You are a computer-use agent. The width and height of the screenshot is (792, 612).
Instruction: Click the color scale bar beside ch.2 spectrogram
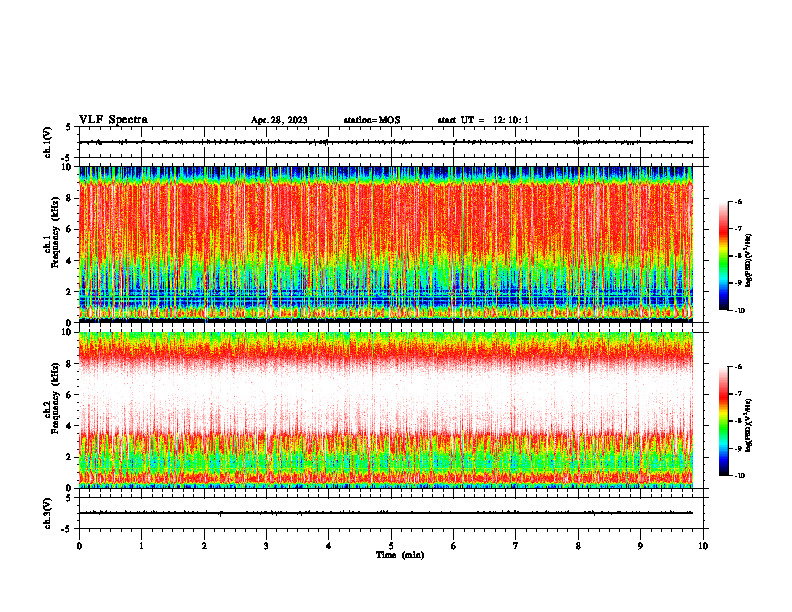[723, 421]
